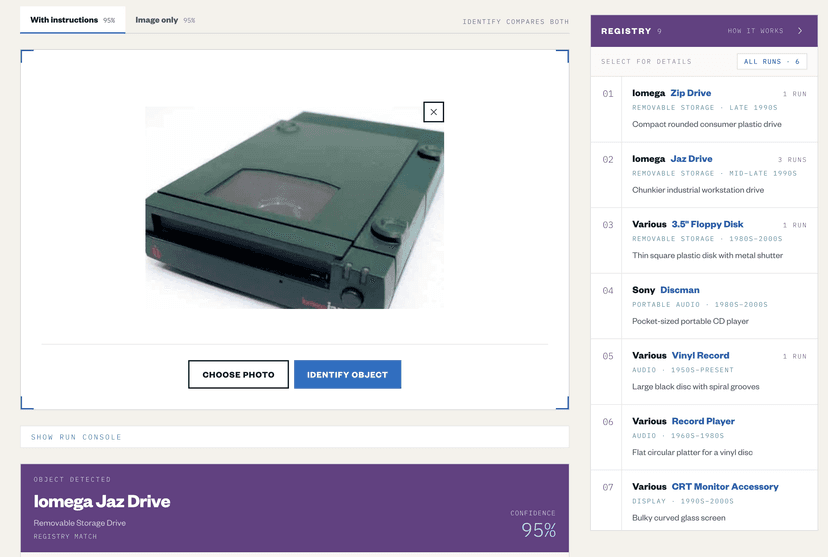This screenshot has height=557, width=828.
Task: Switch to the With instructions tab
Action: (72, 20)
